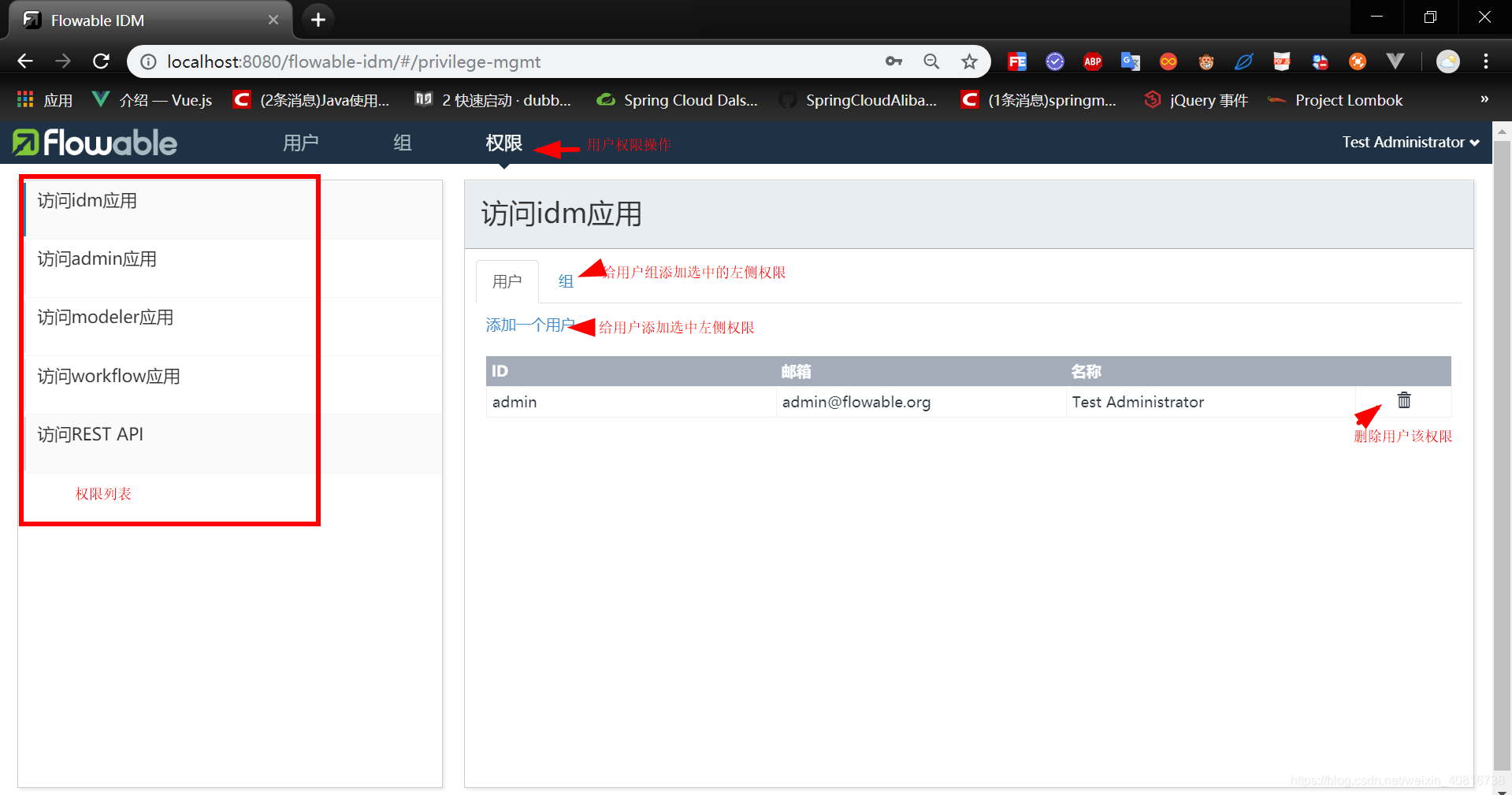Select the 访问REST API privilege
Image resolution: width=1512 pixels, height=795 pixels.
pos(233,444)
